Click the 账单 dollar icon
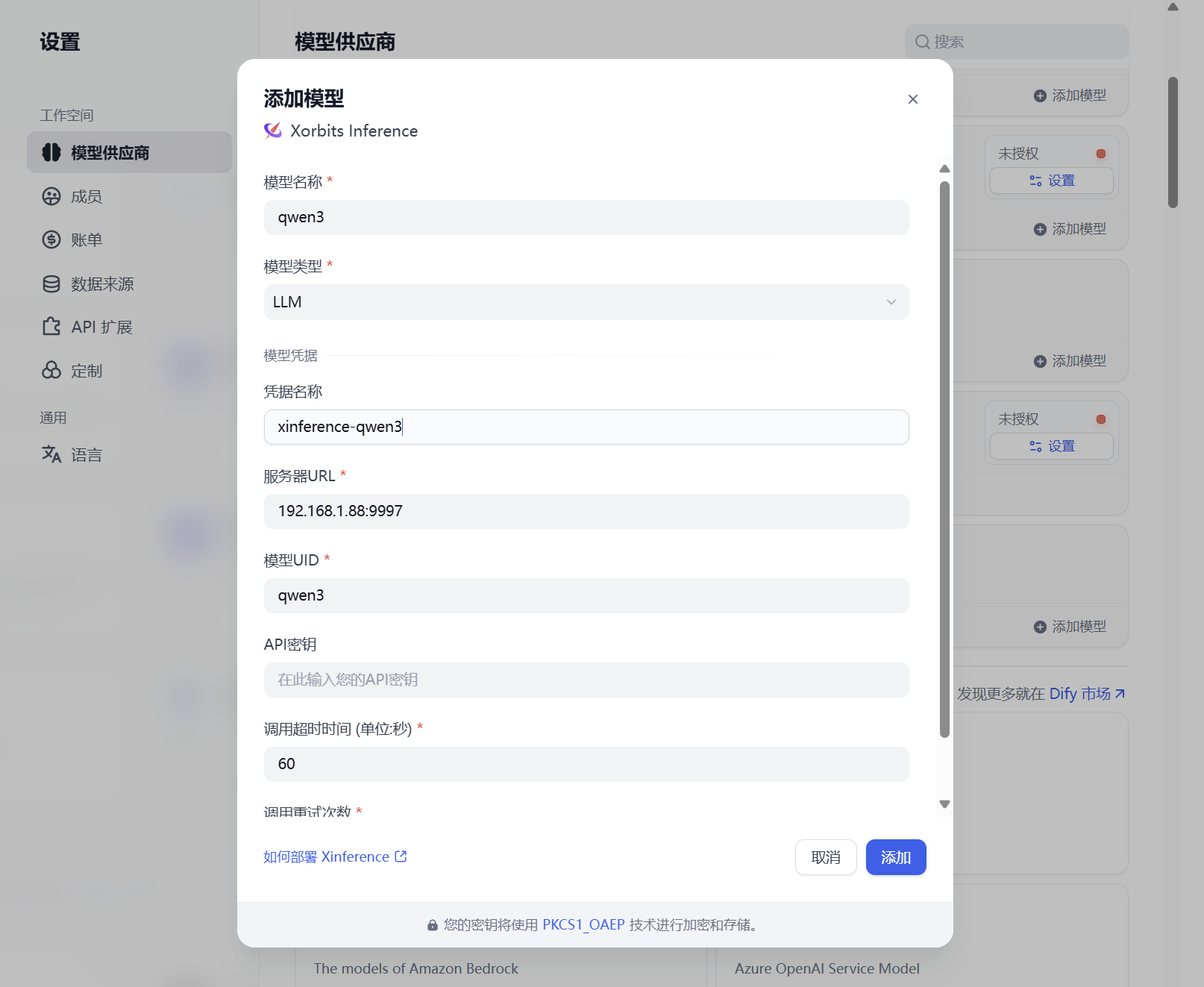Screen dimensions: 1204x987 click(x=51, y=239)
